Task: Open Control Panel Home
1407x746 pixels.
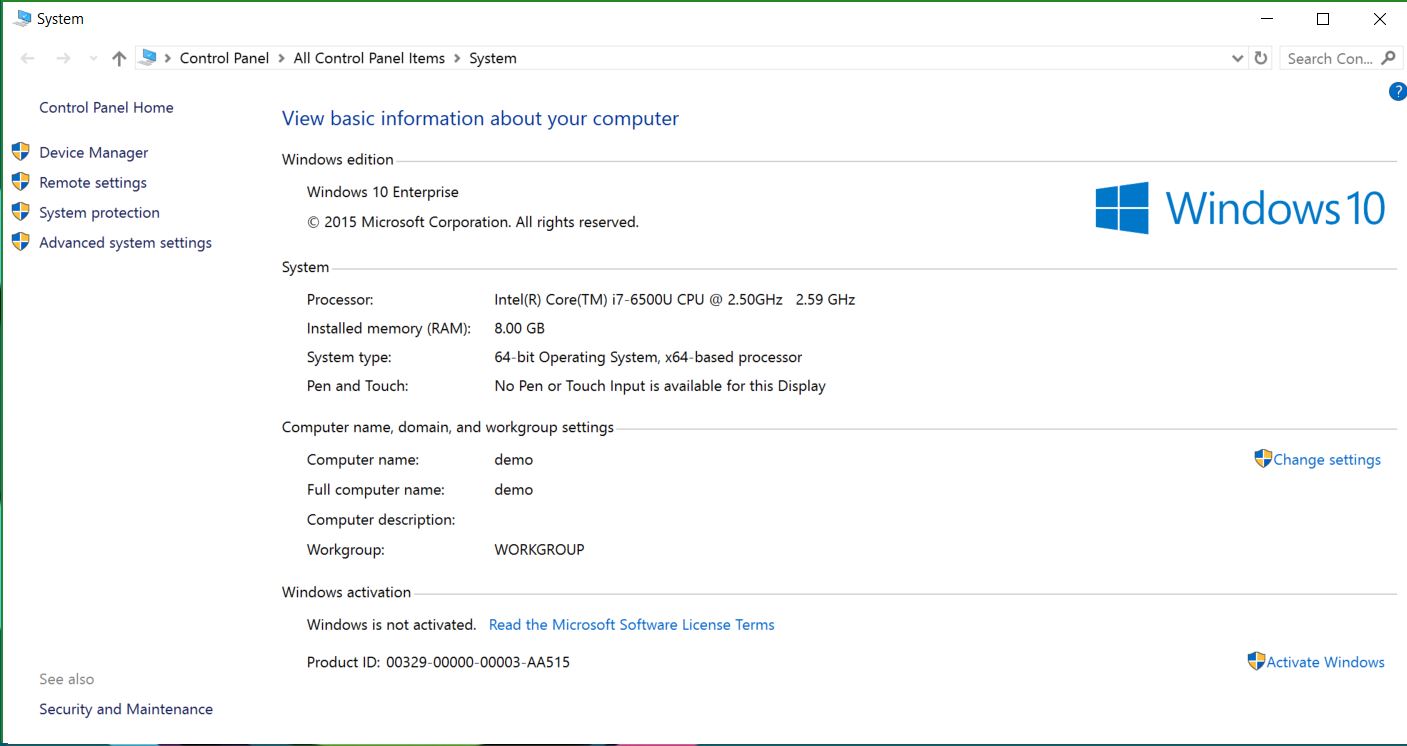Action: (106, 108)
